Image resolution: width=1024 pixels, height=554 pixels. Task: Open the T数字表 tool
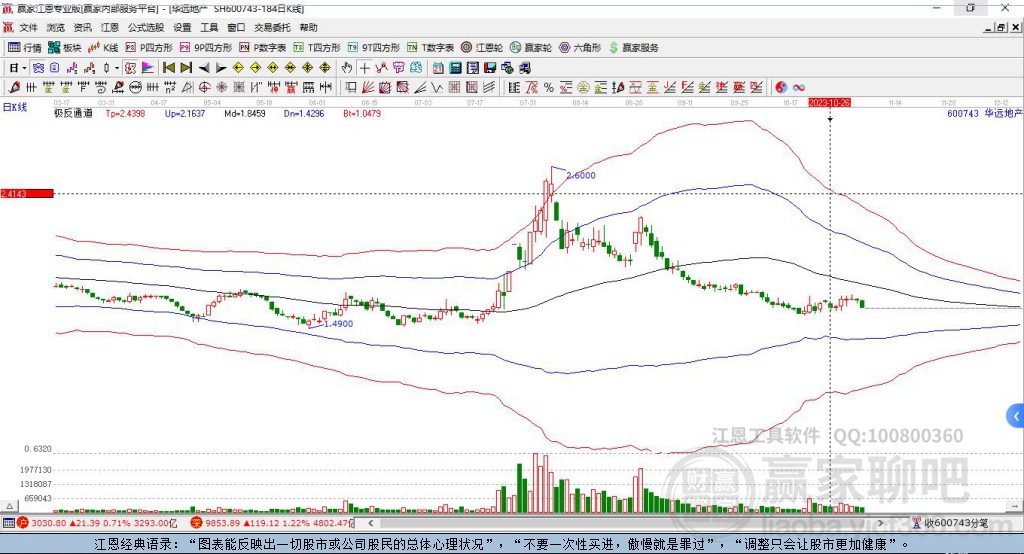coord(430,48)
